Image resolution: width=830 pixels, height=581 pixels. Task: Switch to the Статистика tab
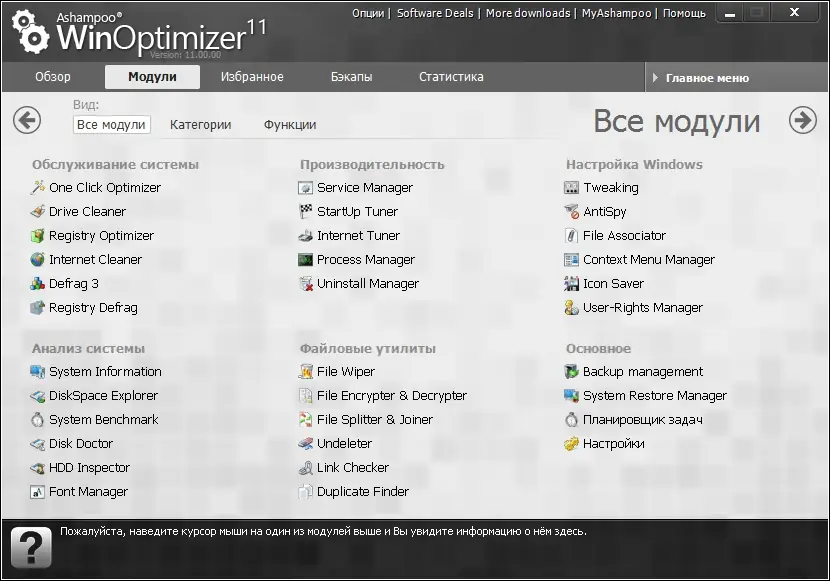[x=451, y=77]
